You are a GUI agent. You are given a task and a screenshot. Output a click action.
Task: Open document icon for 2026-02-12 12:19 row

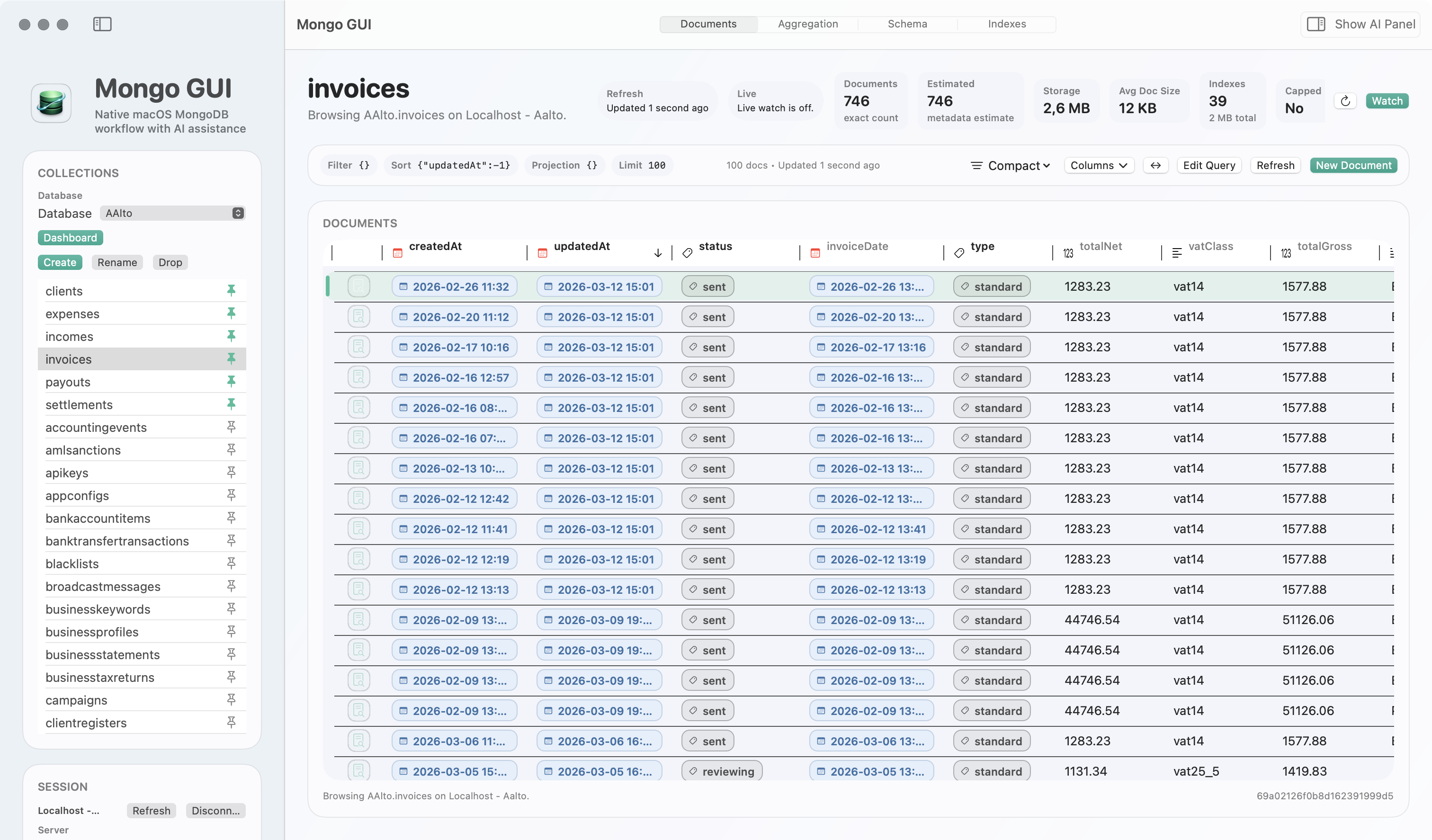point(358,559)
